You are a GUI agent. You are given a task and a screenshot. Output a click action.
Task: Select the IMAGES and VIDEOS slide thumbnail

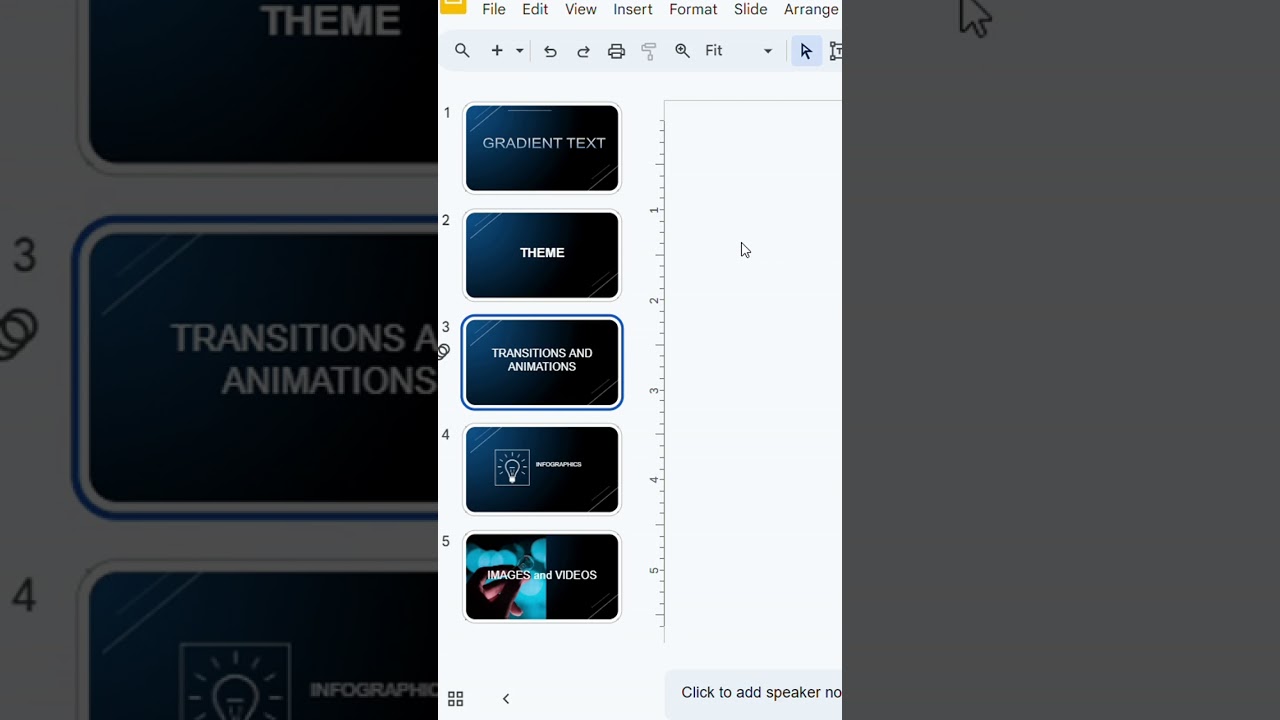(542, 576)
